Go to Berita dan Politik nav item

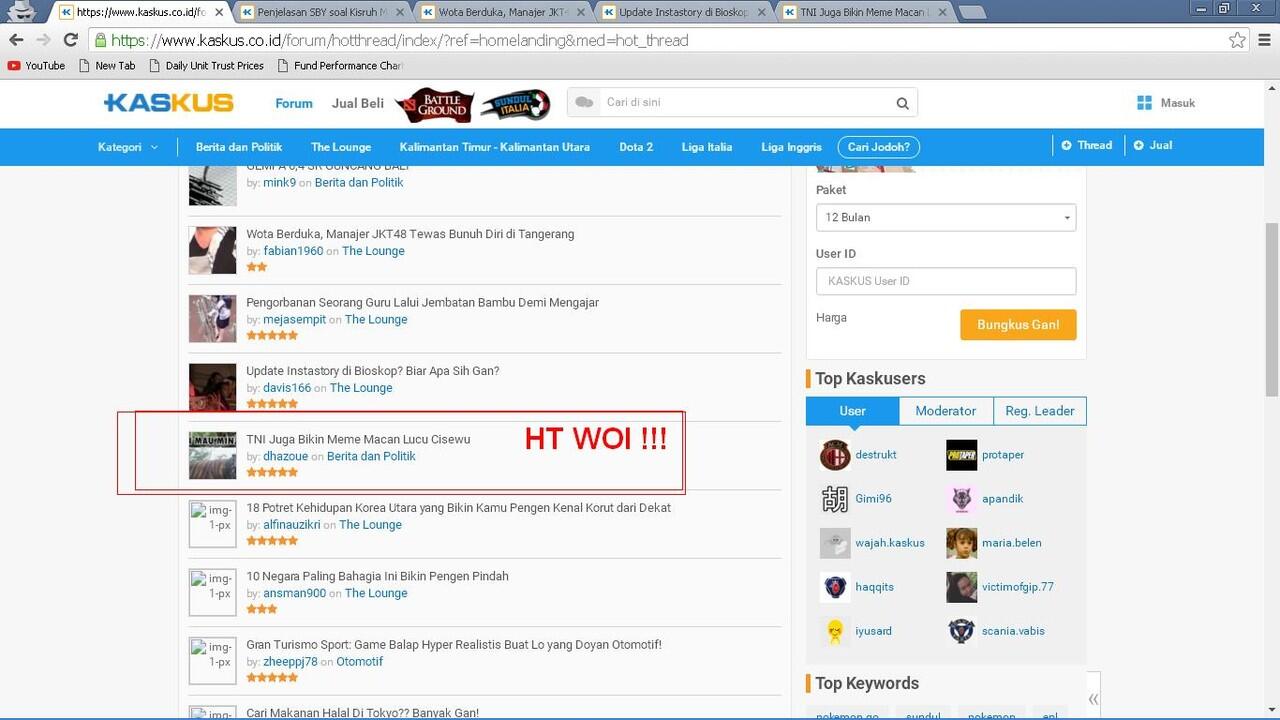[x=239, y=147]
